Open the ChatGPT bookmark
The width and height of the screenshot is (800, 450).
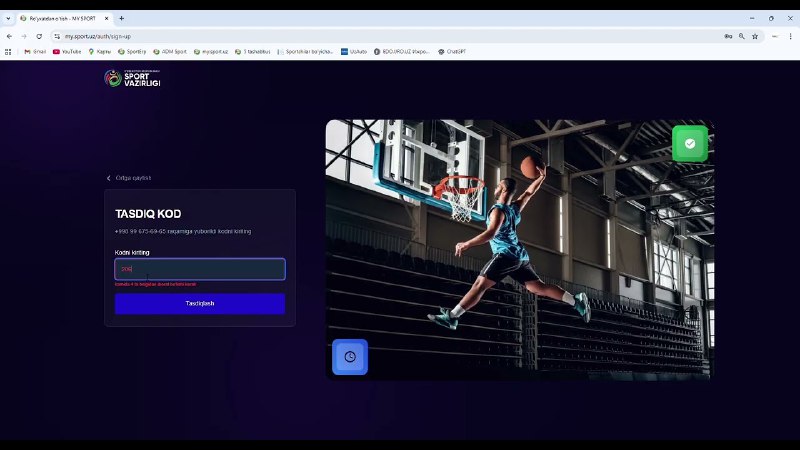pos(452,51)
